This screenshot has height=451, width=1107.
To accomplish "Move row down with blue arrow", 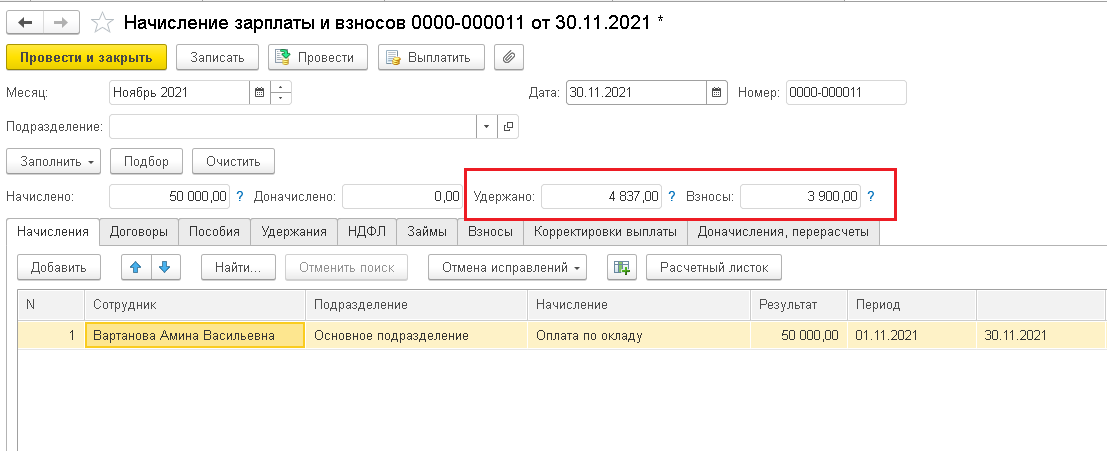I will (165, 267).
